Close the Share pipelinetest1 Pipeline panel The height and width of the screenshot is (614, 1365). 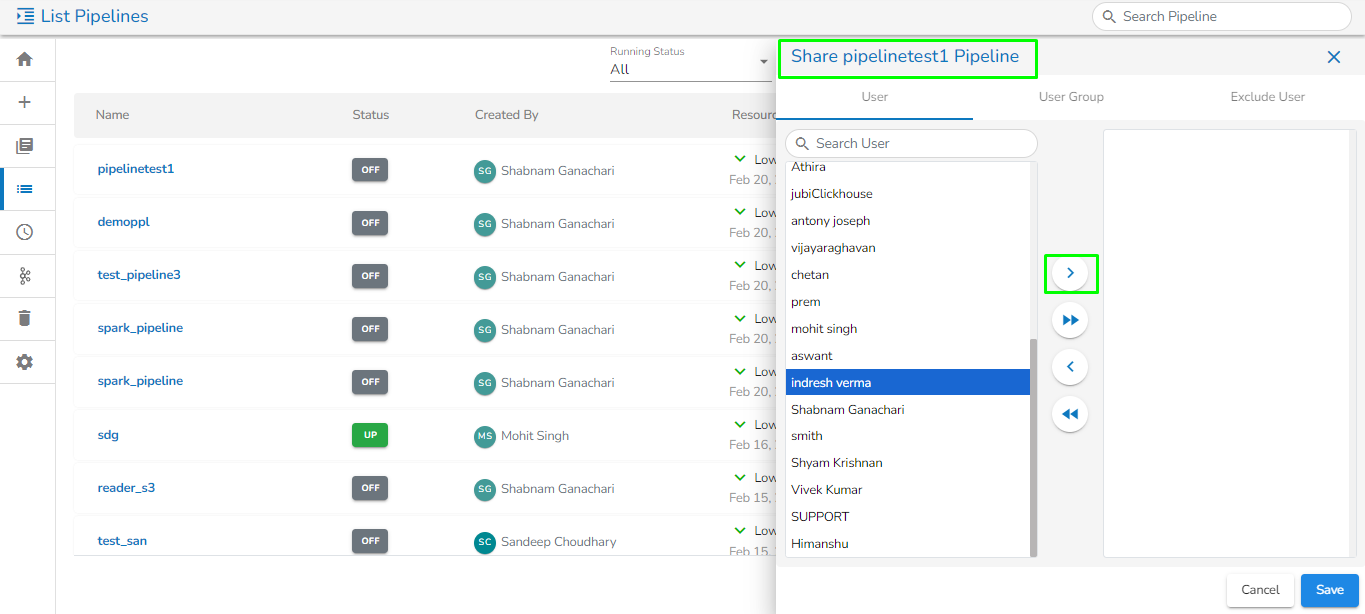(x=1334, y=57)
